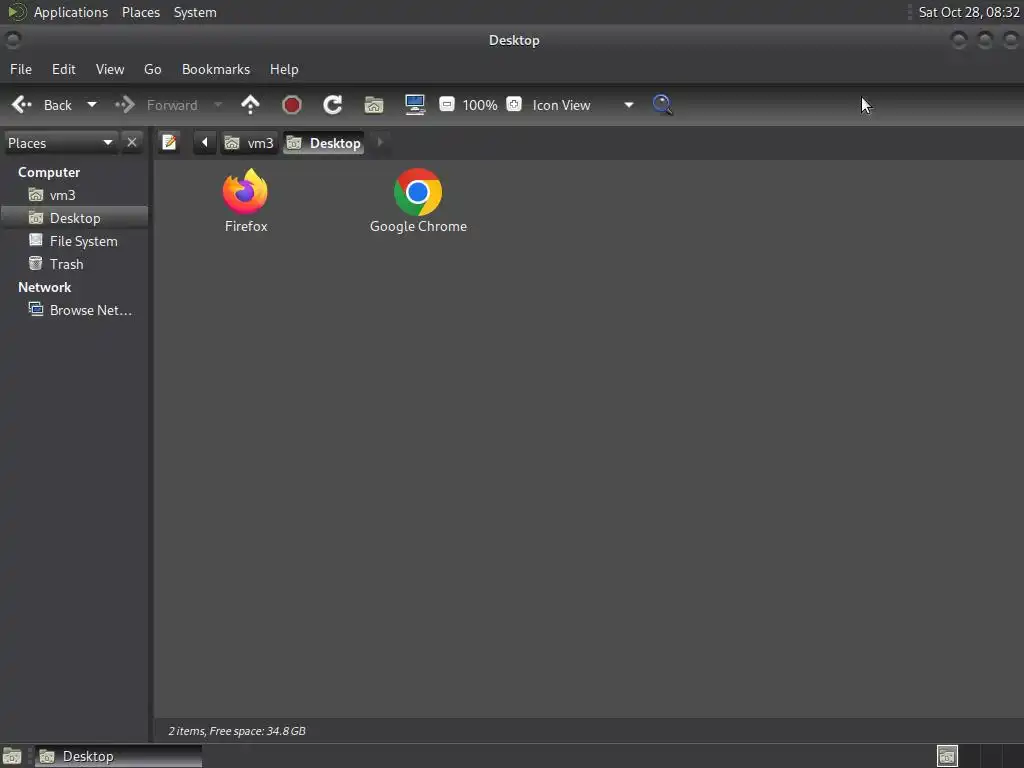Screen dimensions: 1024x768
Task: Click the clock showing Sat Oct 28
Action: pyautogui.click(x=968, y=12)
